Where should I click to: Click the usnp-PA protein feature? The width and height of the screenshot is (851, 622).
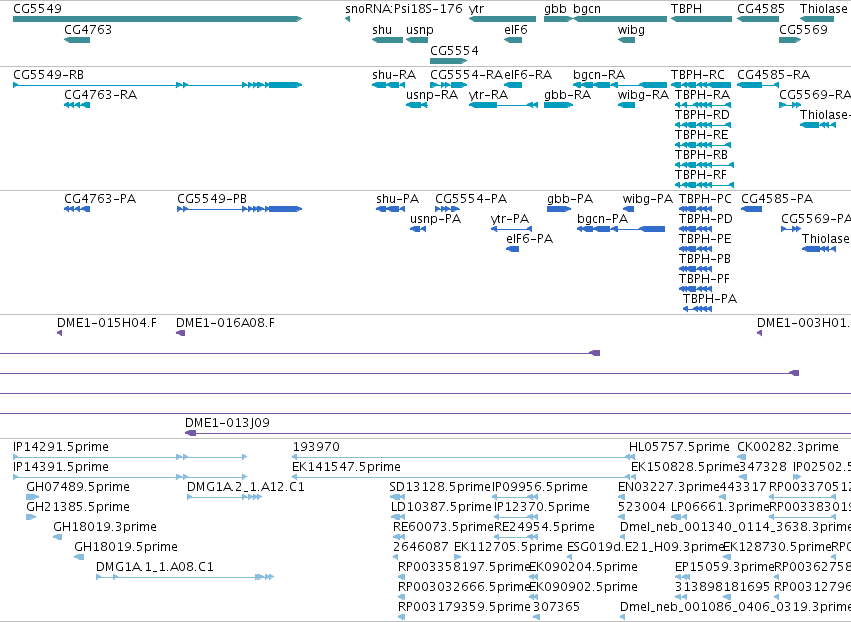pyautogui.click(x=418, y=229)
